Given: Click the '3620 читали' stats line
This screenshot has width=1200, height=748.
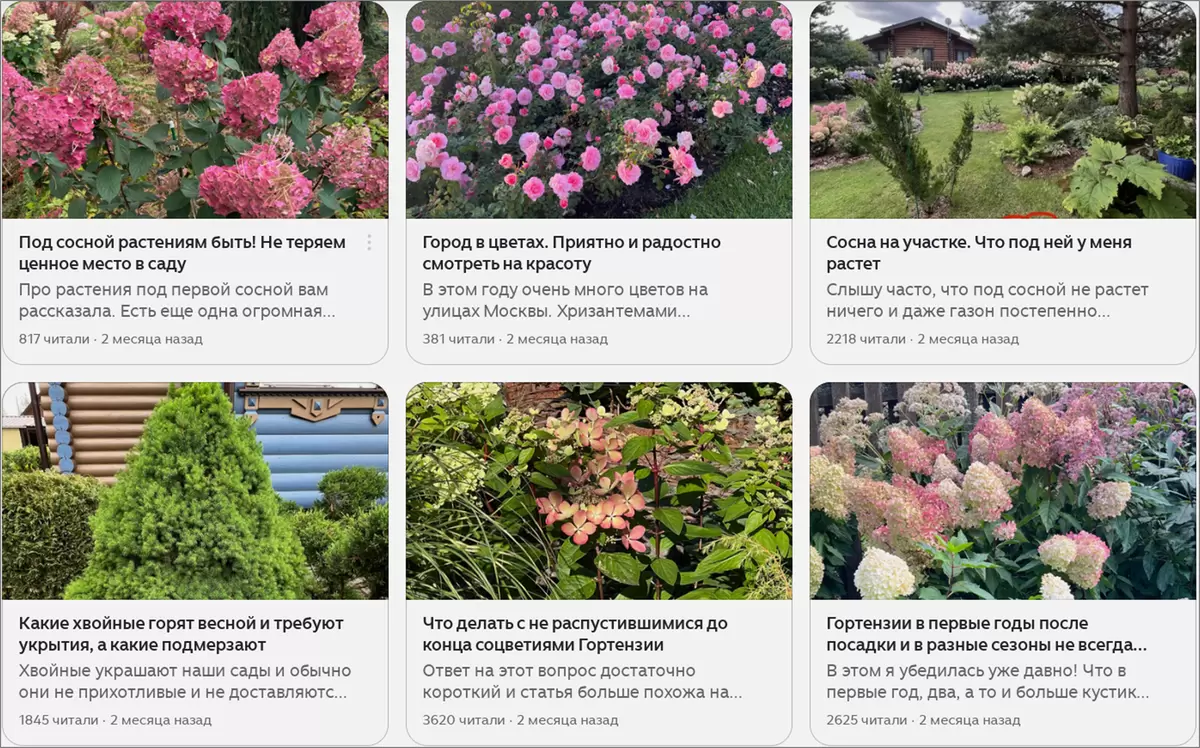Looking at the screenshot, I should tap(519, 720).
